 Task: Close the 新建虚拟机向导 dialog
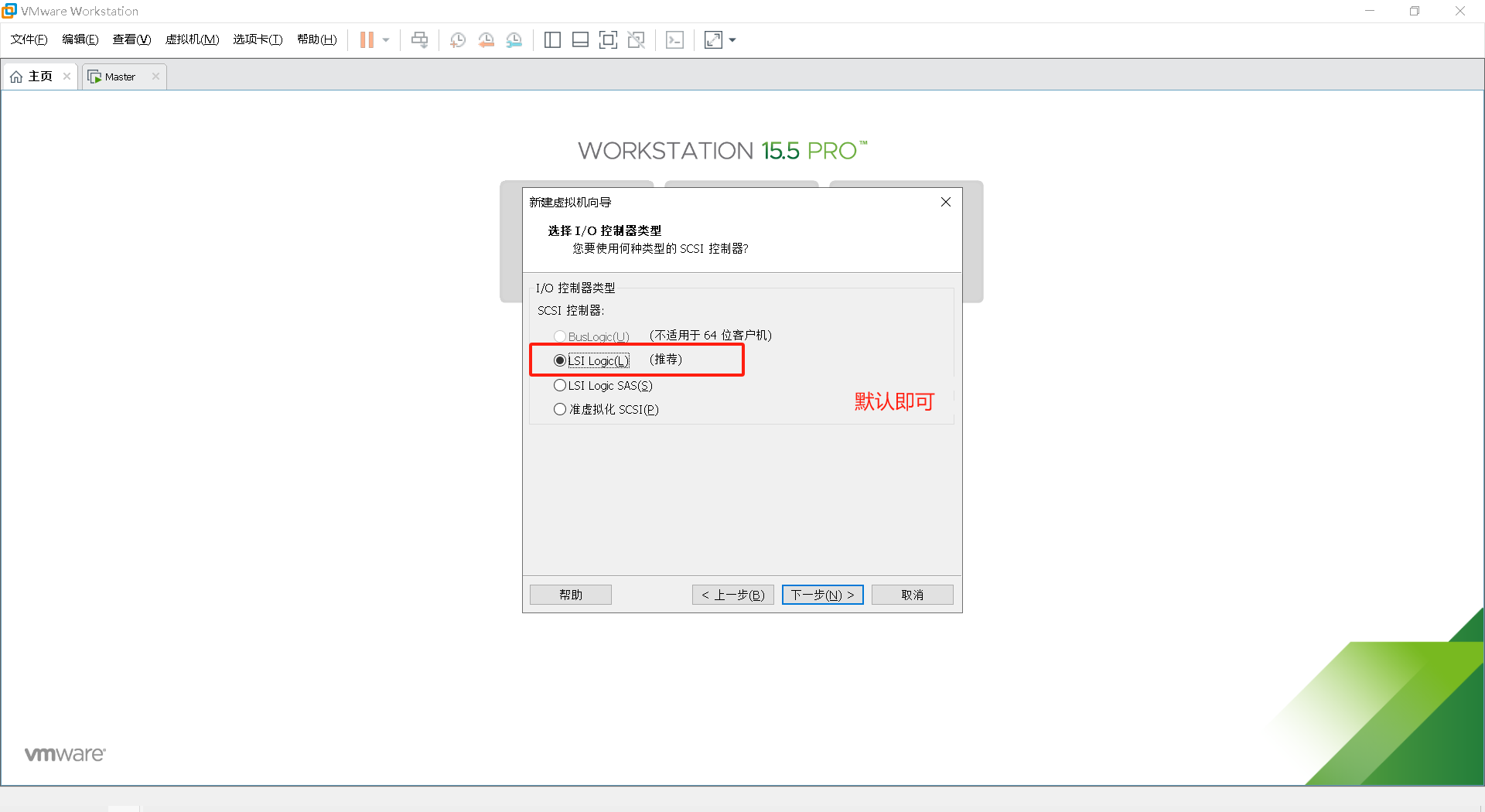coord(946,202)
